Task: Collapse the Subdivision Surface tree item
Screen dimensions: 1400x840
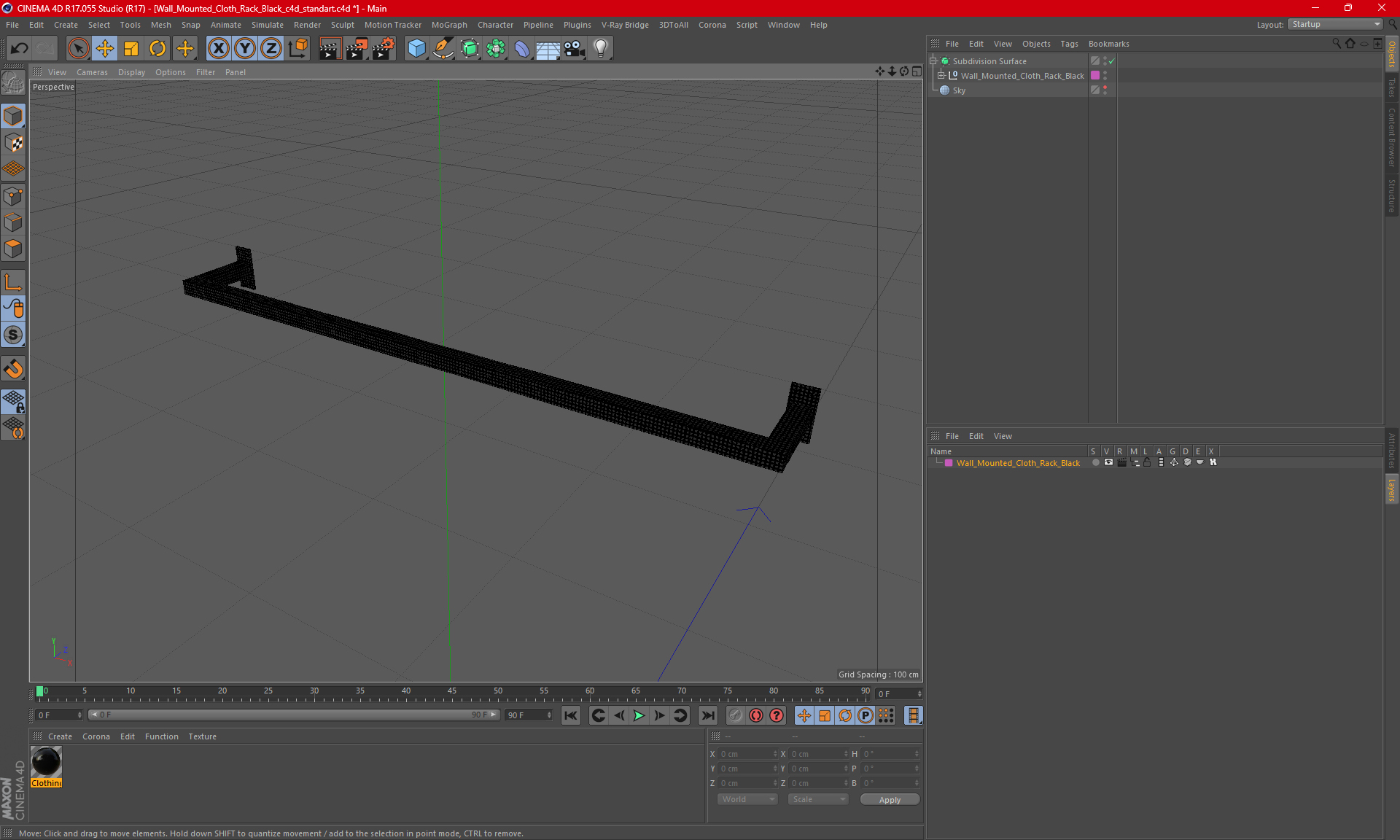Action: point(933,61)
